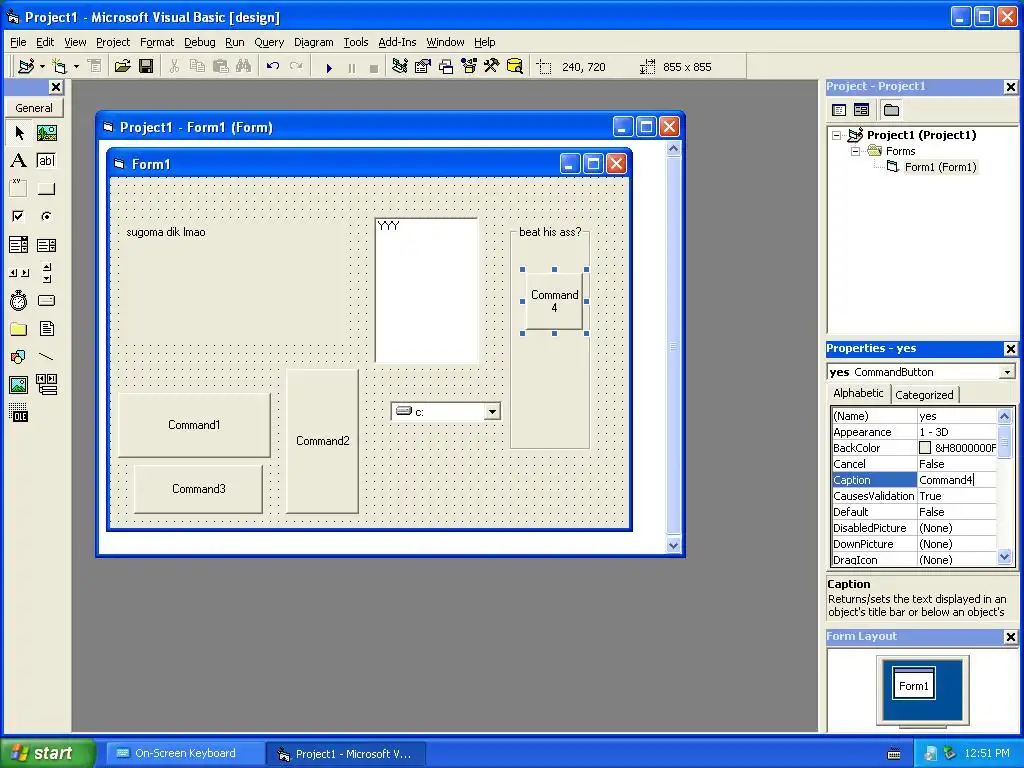The width and height of the screenshot is (1024, 768).
Task: Click the Undo arrow icon
Action: pos(273,67)
